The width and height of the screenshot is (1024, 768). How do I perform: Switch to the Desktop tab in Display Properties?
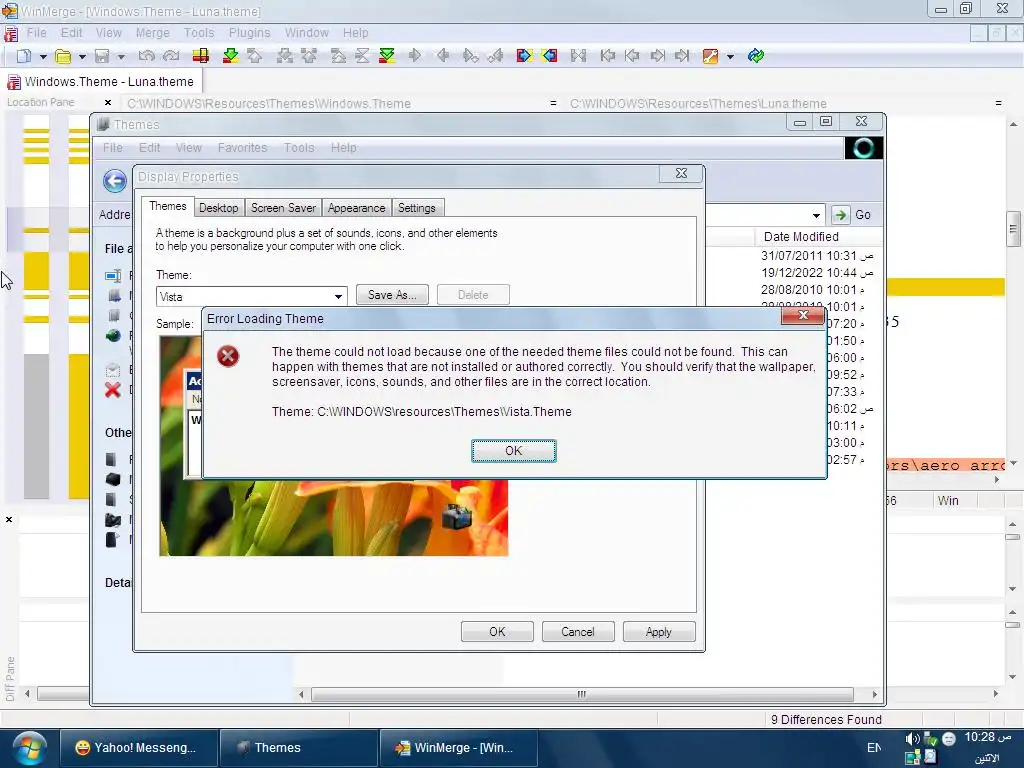click(x=219, y=208)
